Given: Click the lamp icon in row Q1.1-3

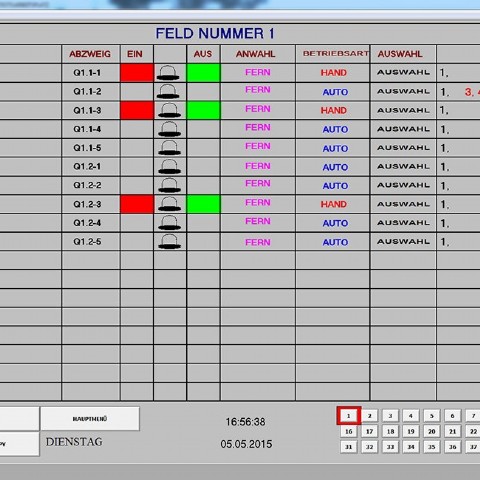Looking at the screenshot, I should [x=169, y=110].
